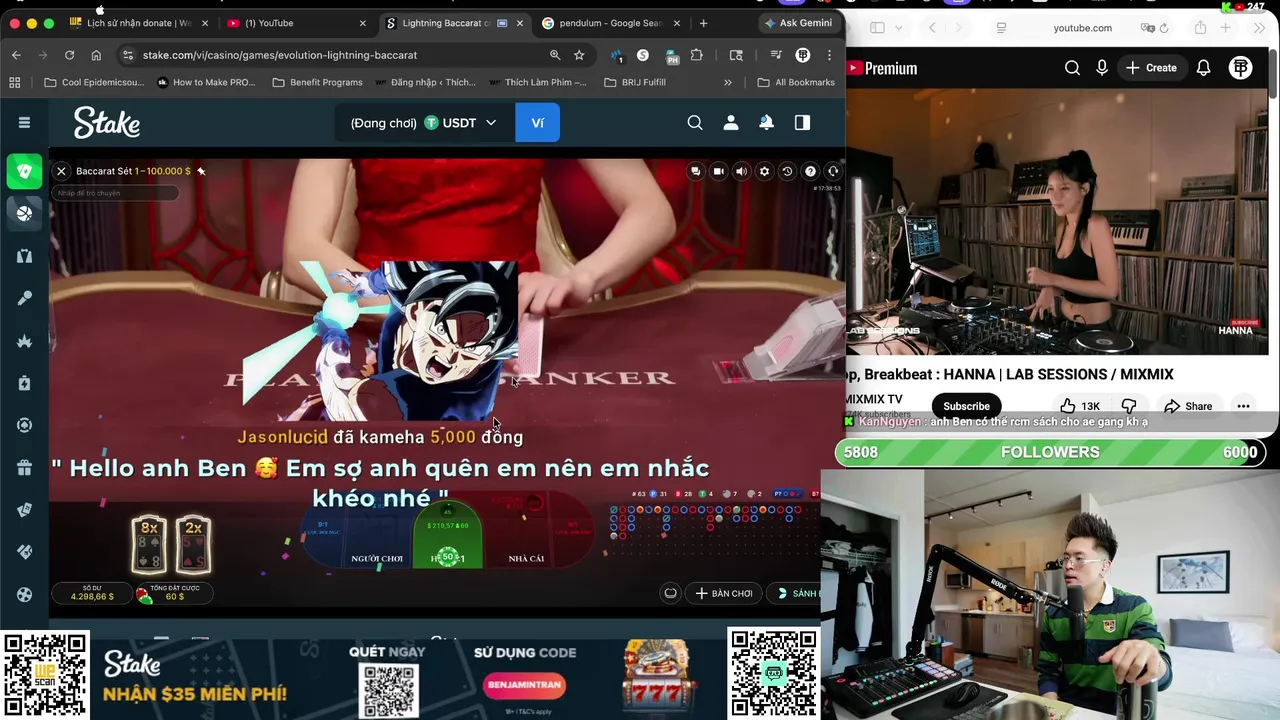Open Chrome three-dot menu

pyautogui.click(x=829, y=55)
